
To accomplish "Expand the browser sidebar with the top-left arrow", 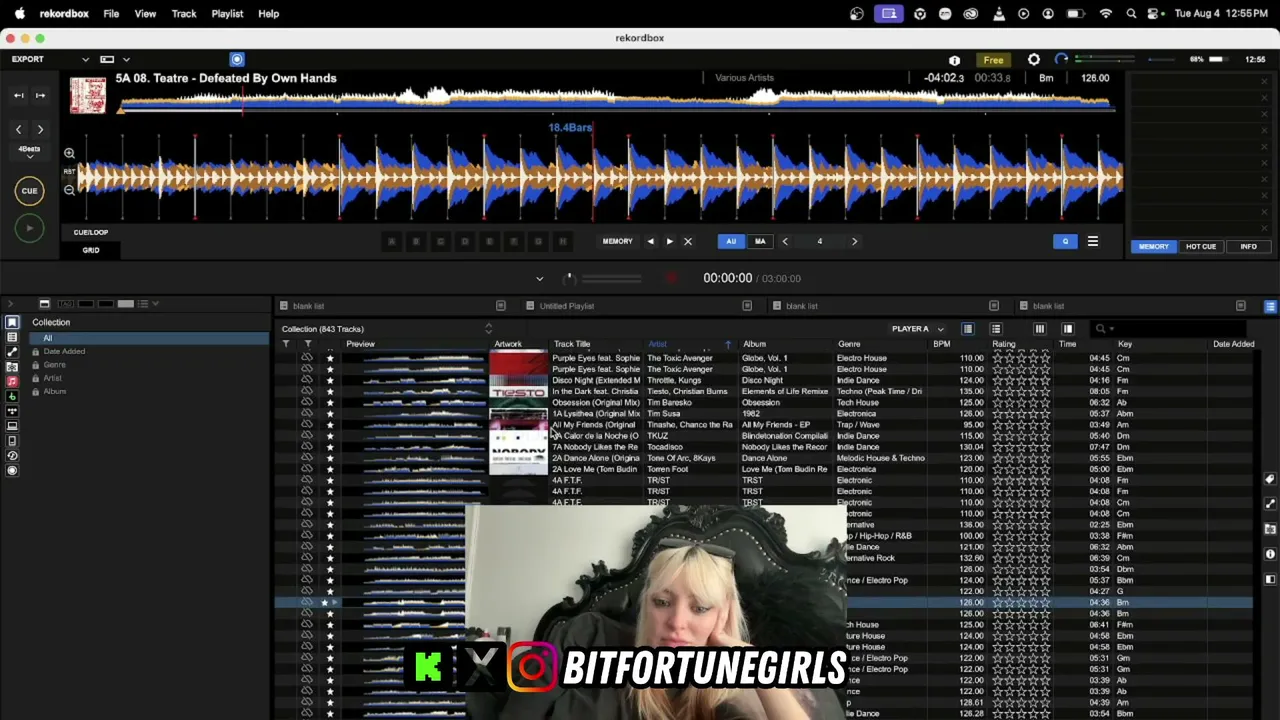I will click(x=9, y=304).
